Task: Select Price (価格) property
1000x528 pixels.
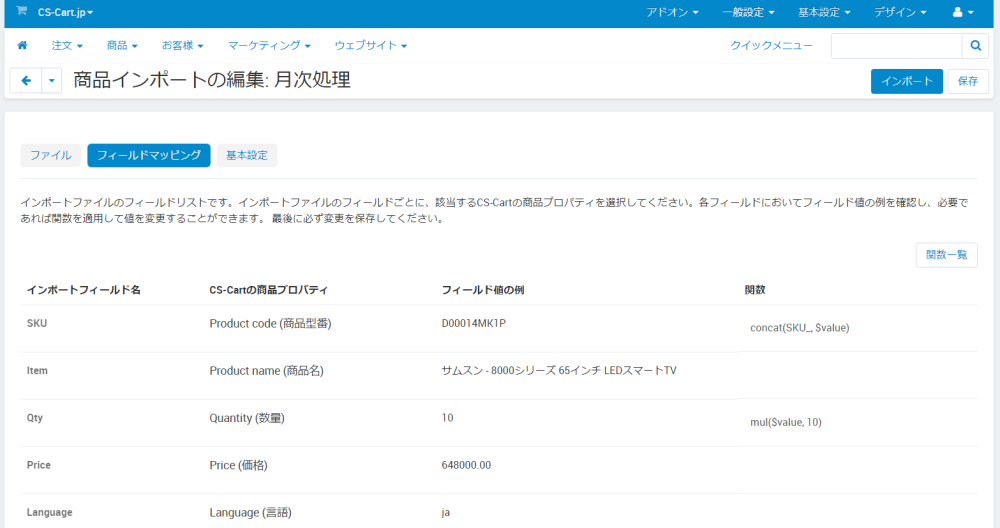Action: click(x=239, y=466)
